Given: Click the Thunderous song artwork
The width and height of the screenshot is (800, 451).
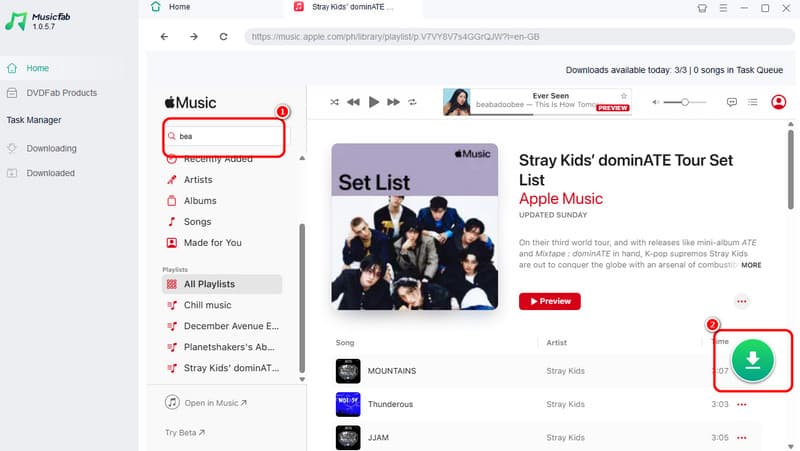Looking at the screenshot, I should 348,404.
